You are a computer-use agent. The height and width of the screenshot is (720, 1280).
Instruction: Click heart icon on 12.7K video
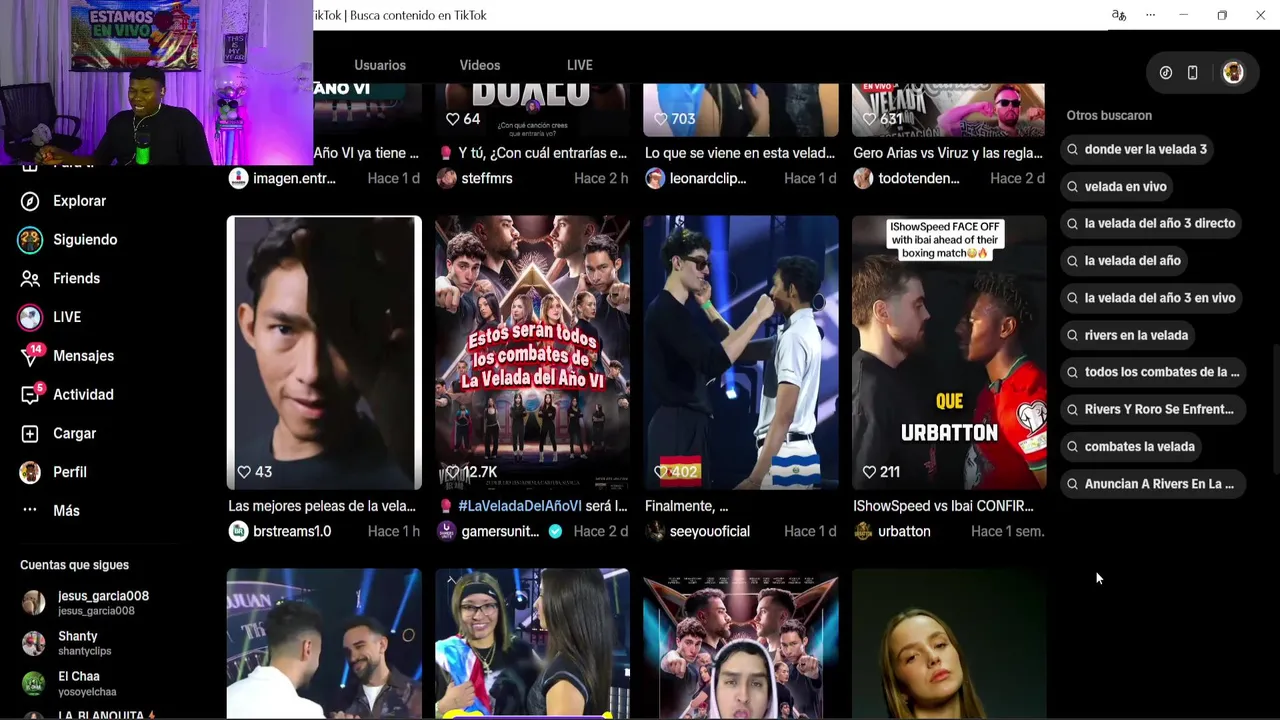click(452, 472)
